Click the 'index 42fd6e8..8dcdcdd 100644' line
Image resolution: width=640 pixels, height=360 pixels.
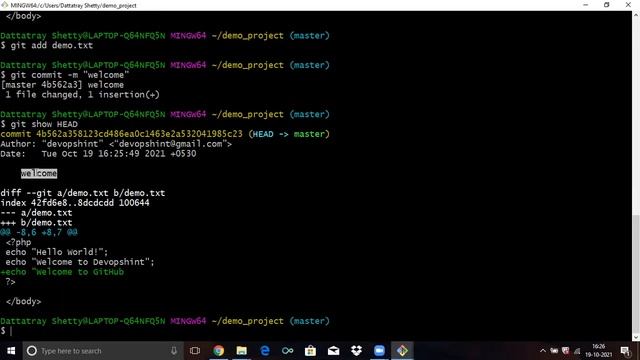tap(75, 203)
